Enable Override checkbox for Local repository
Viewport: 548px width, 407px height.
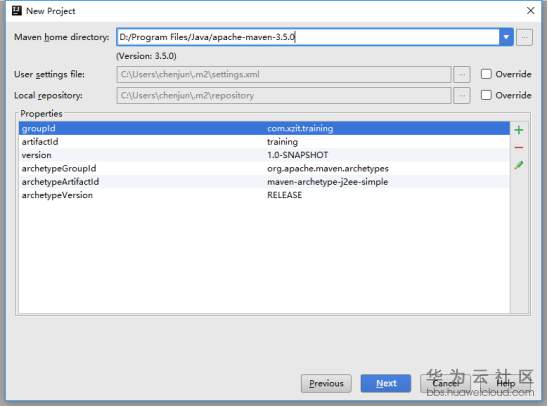[486, 95]
